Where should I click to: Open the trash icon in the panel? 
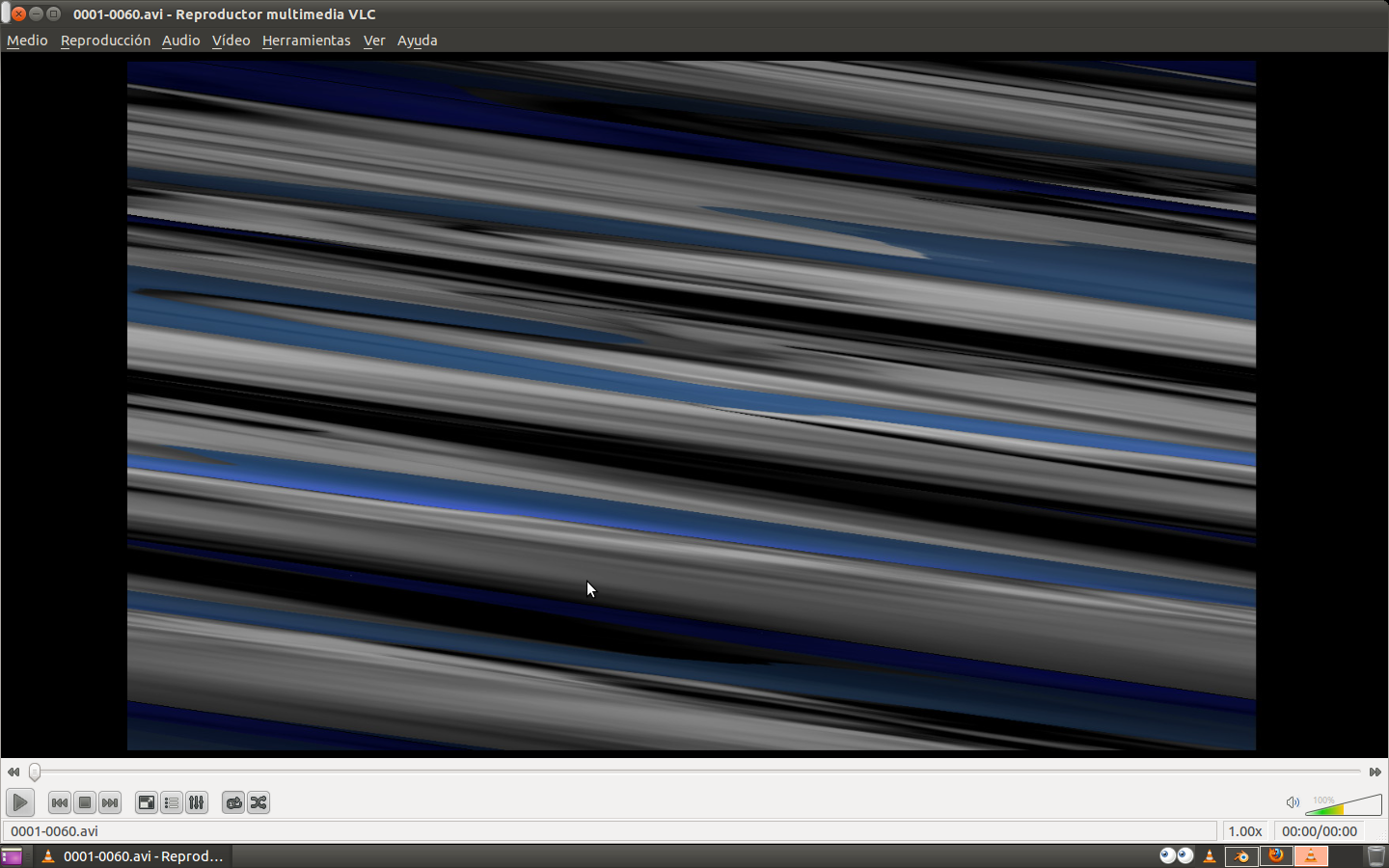tap(1376, 856)
